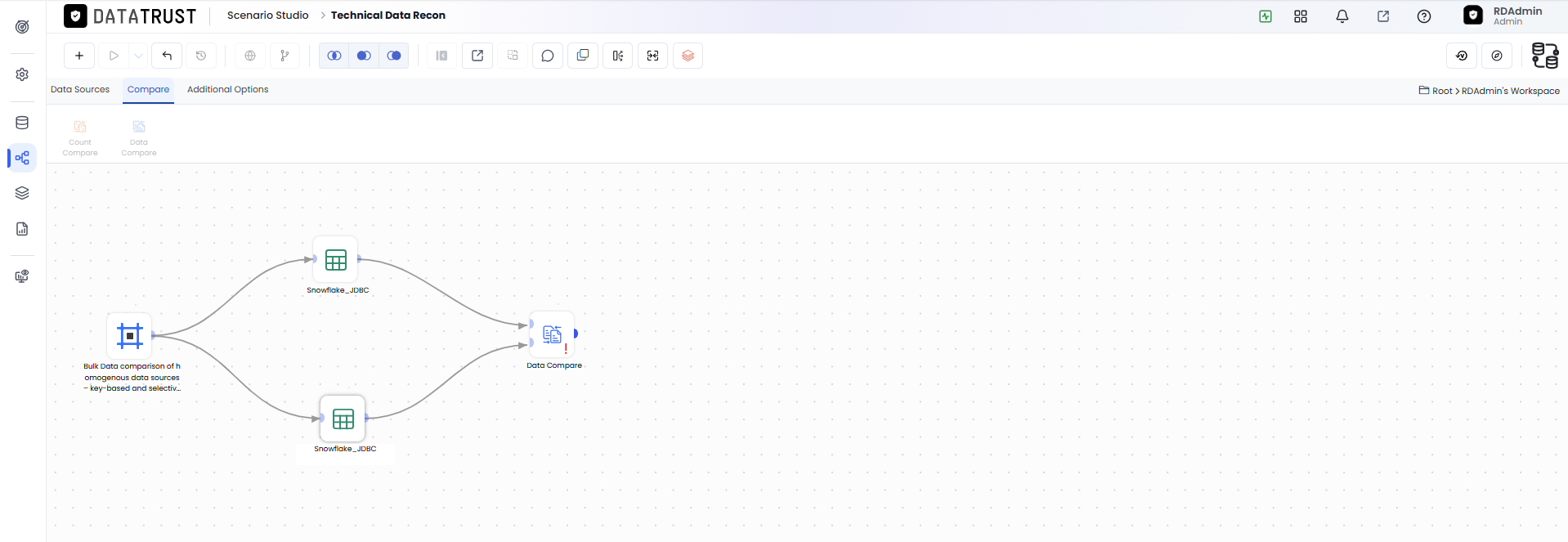Click the database flow icon at top right
Screen dimensions: 1568x542
(x=1544, y=56)
